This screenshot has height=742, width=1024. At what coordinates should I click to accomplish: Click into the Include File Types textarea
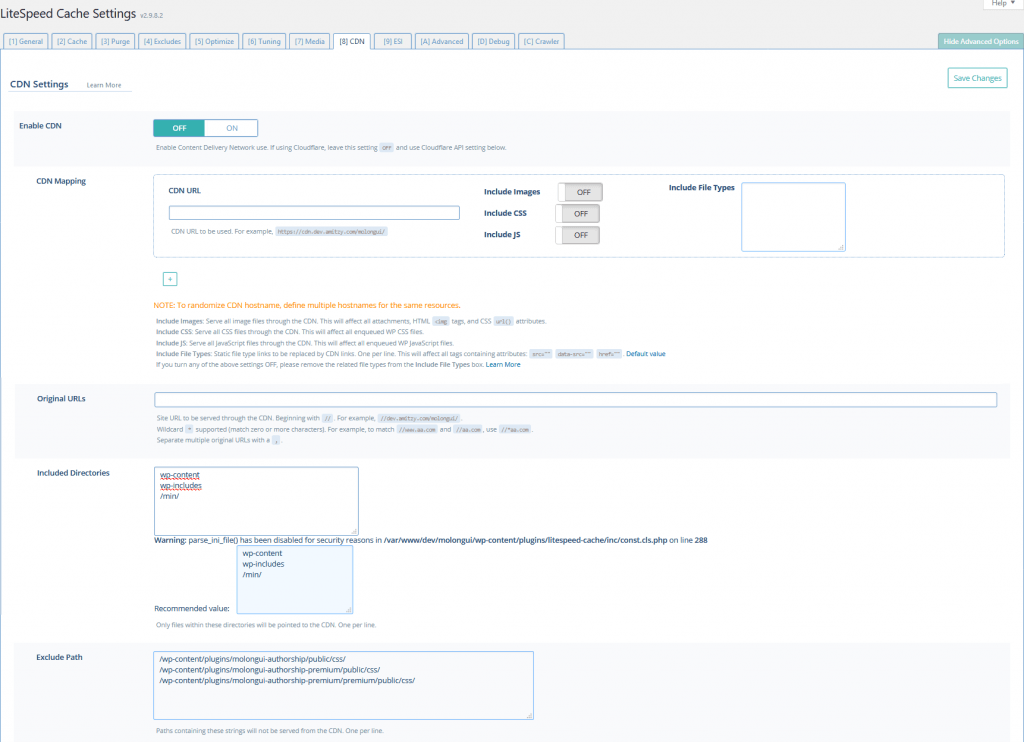click(x=793, y=217)
